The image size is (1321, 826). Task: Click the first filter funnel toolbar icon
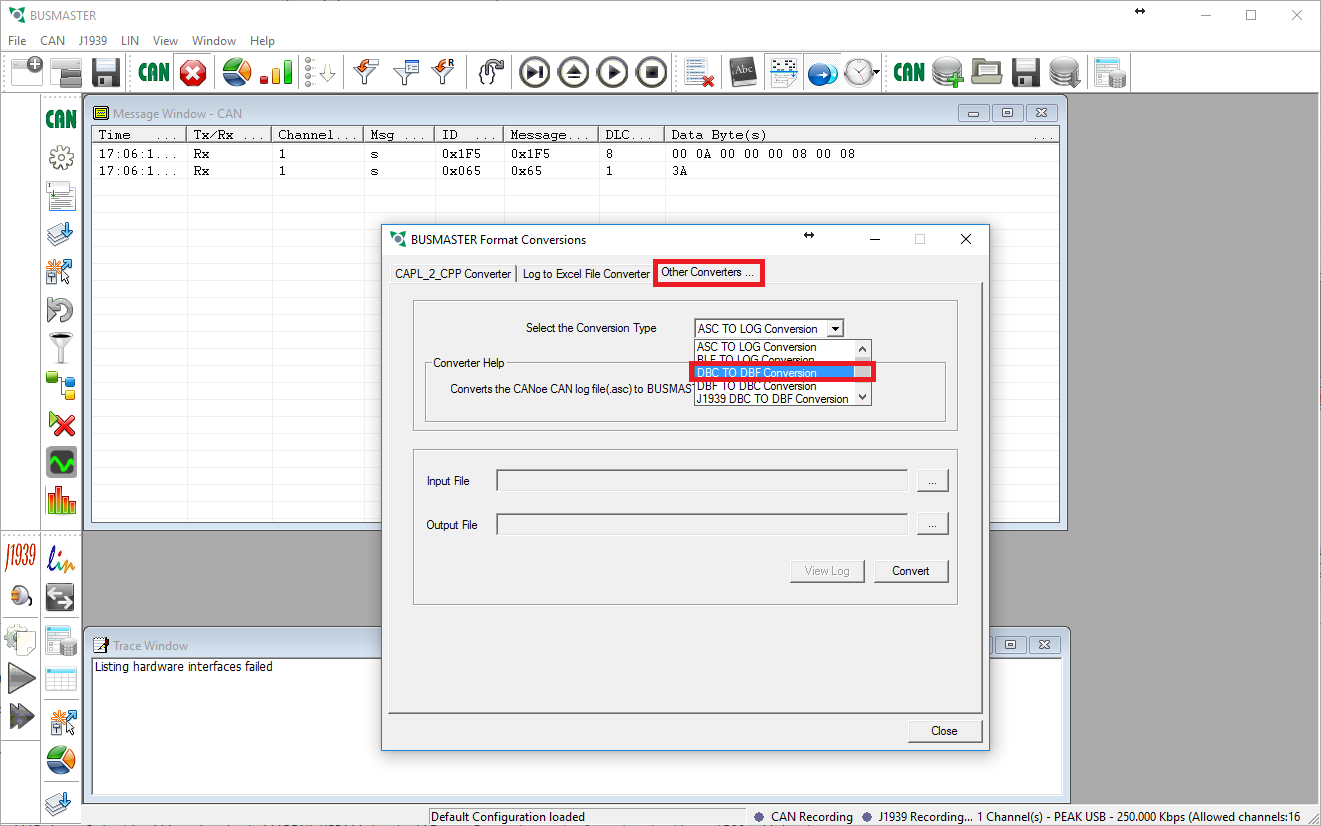click(x=367, y=72)
